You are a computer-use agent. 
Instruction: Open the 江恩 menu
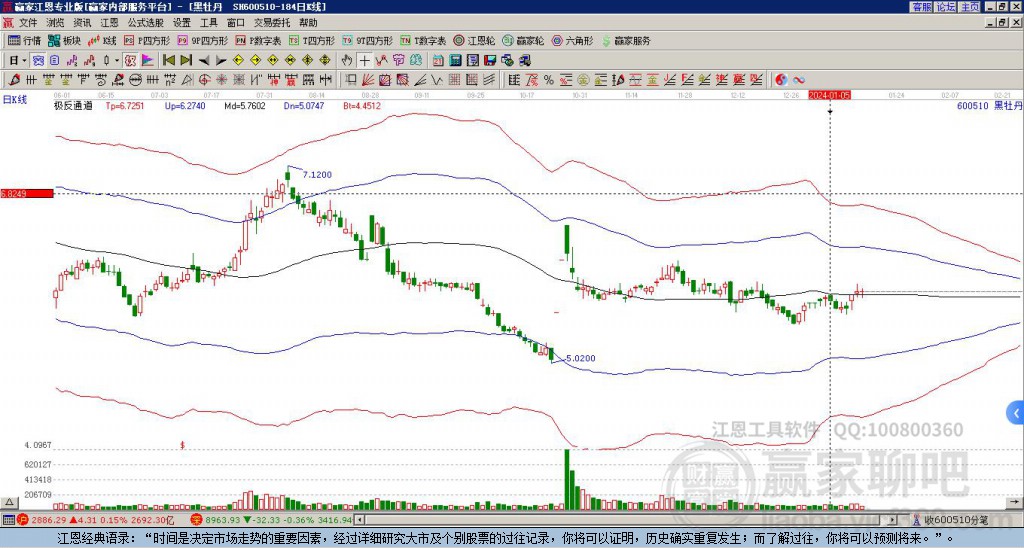[110, 23]
